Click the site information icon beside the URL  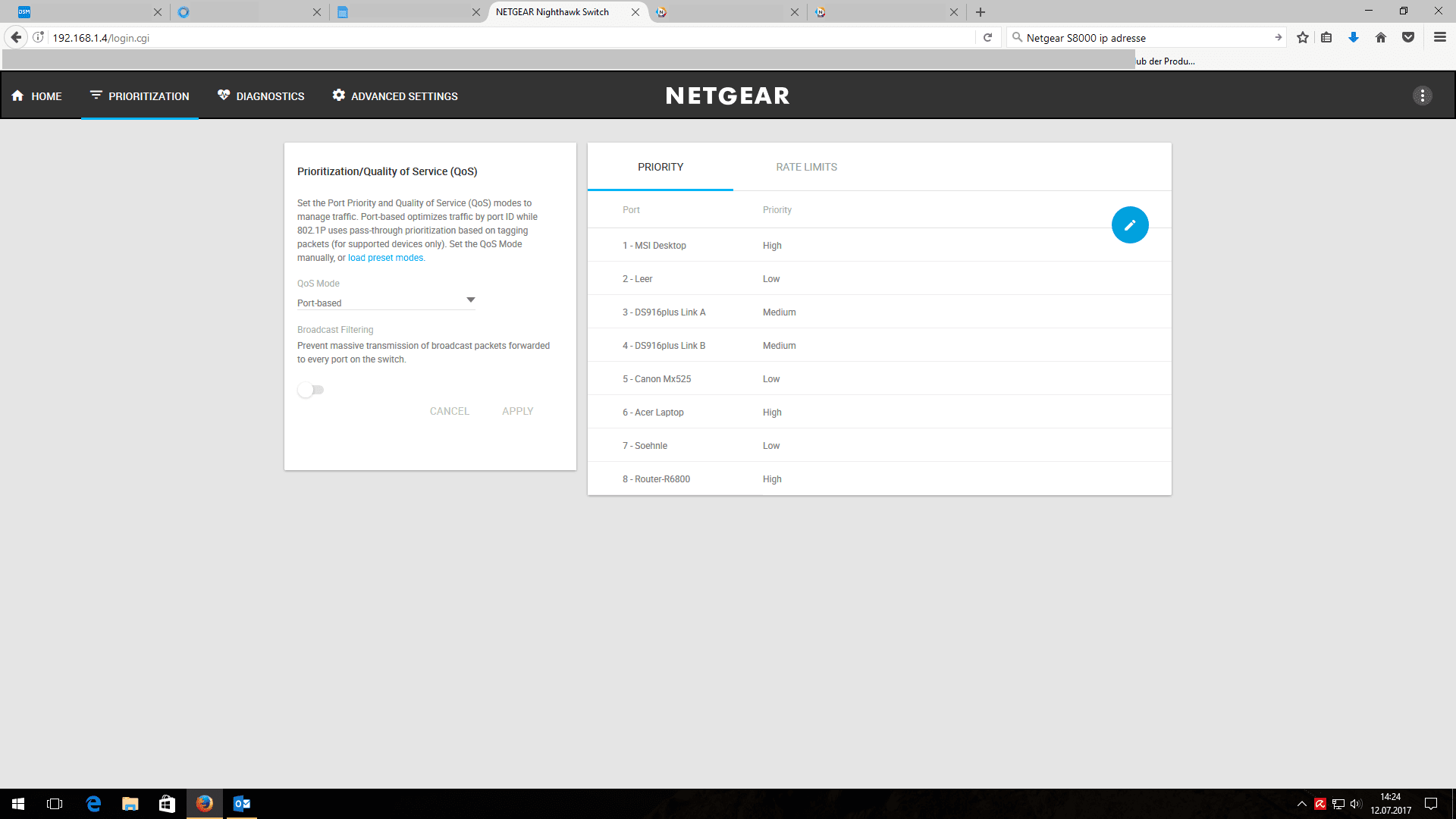coord(39,37)
